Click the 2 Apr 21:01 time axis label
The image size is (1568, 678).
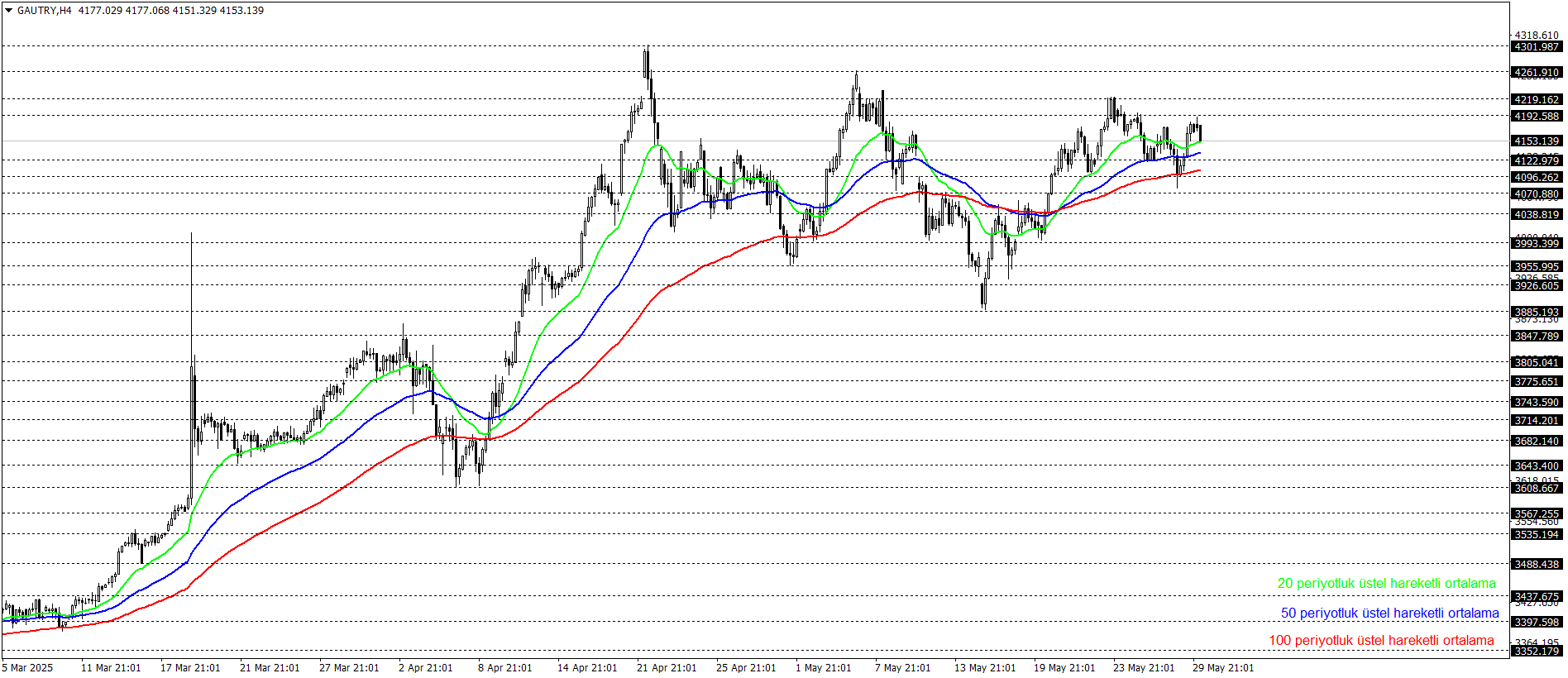point(426,668)
